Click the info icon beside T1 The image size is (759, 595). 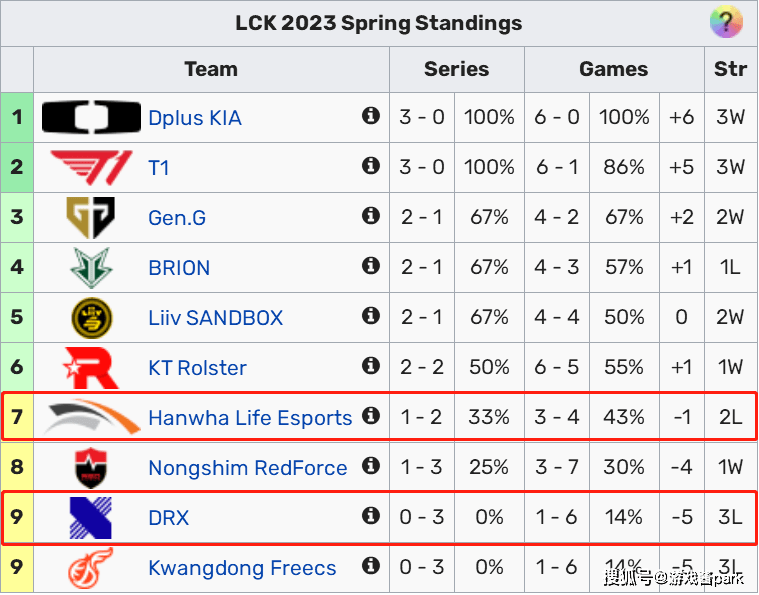(x=370, y=166)
